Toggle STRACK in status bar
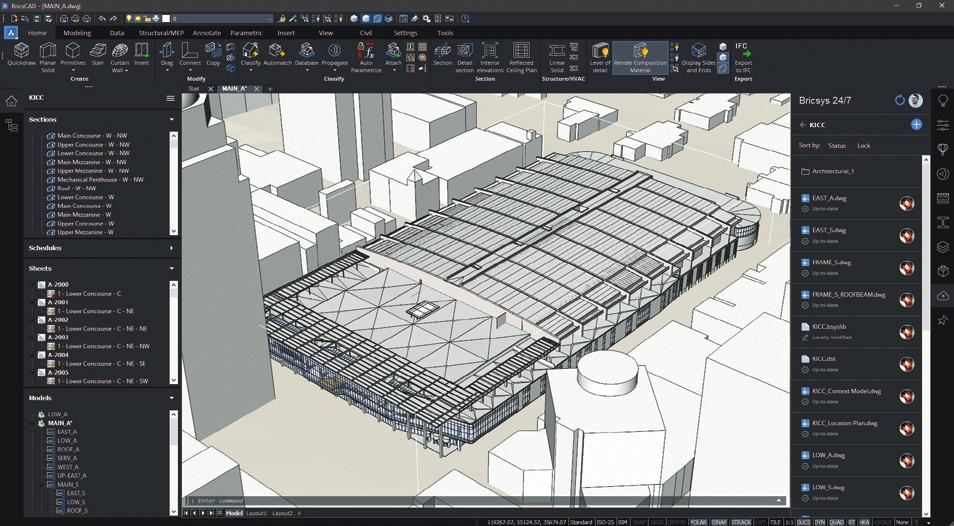 coord(740,522)
